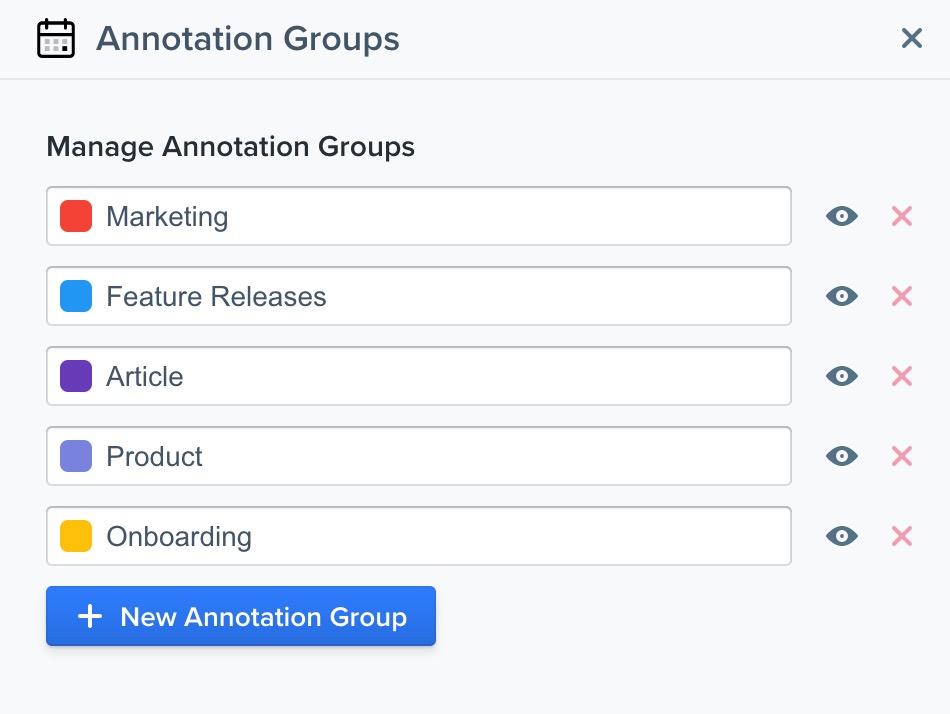Hide the Product annotation group
950x714 pixels.
tap(842, 456)
